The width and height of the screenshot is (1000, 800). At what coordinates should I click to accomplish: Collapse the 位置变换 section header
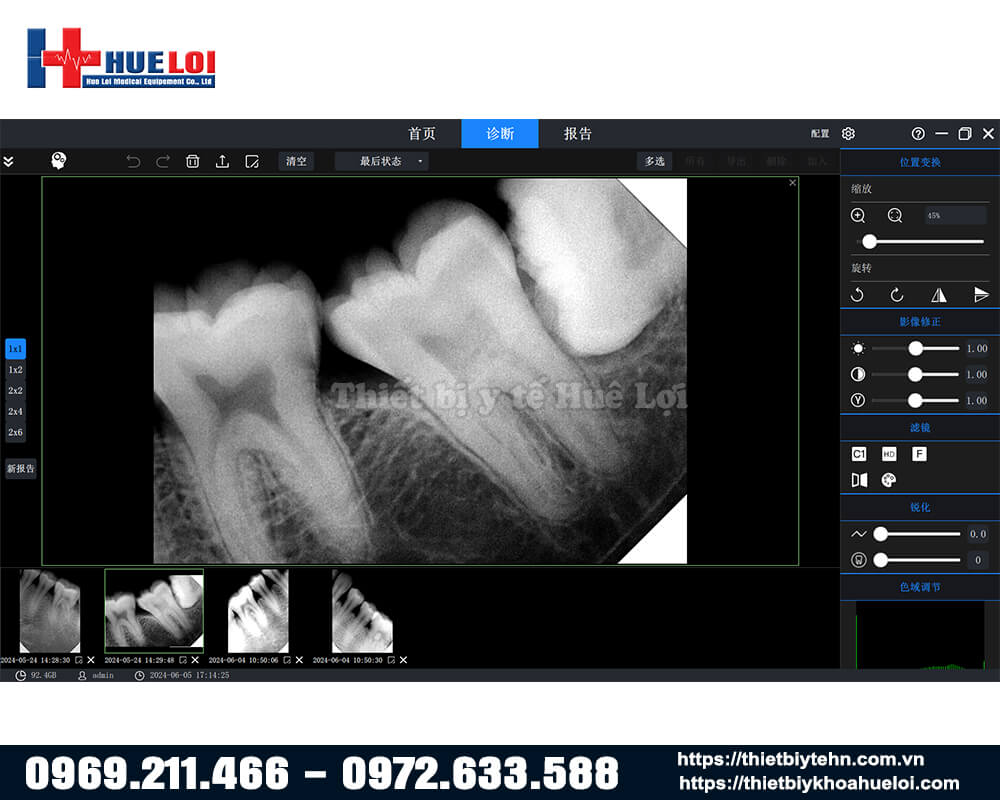[920, 162]
